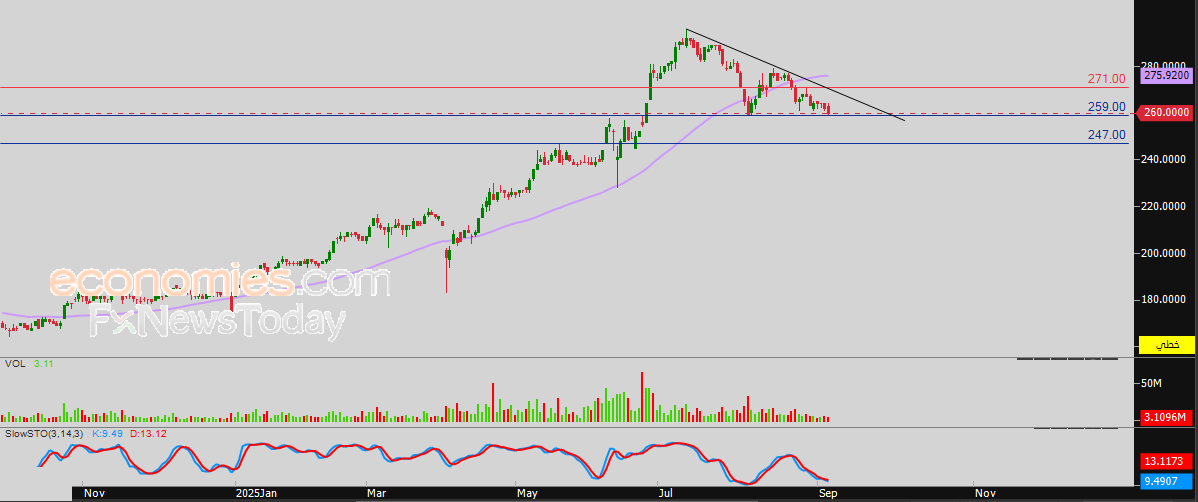This screenshot has width=1198, height=502.
Task: Click the SlowSTO(3,14,3) indicator label
Action: tap(46, 433)
